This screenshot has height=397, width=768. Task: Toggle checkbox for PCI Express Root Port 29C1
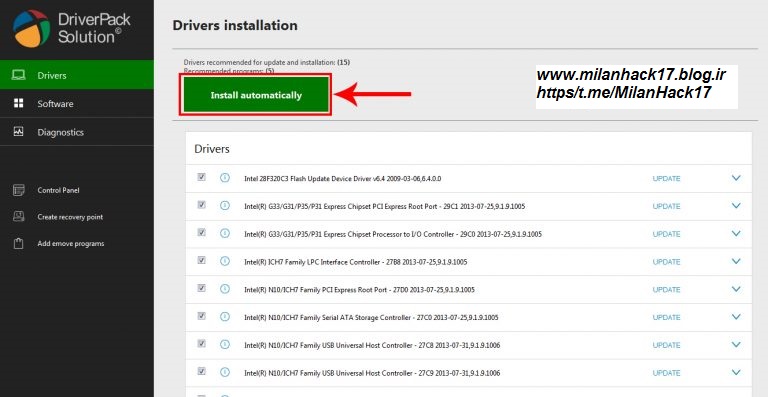pos(201,205)
